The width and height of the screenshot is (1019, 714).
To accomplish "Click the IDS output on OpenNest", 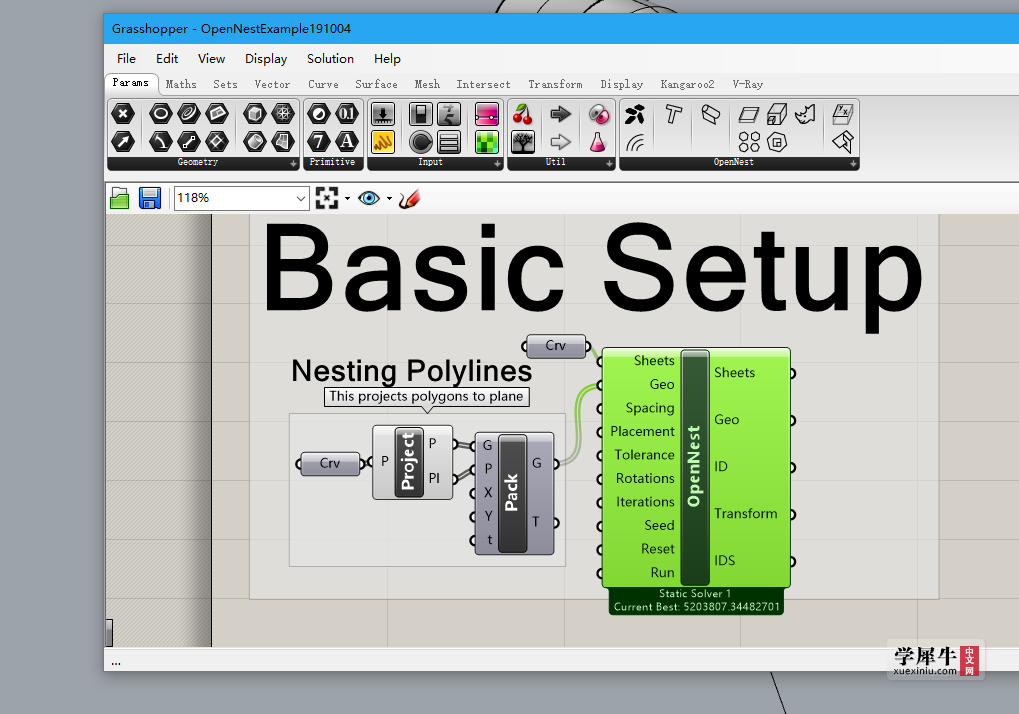I will 725,561.
